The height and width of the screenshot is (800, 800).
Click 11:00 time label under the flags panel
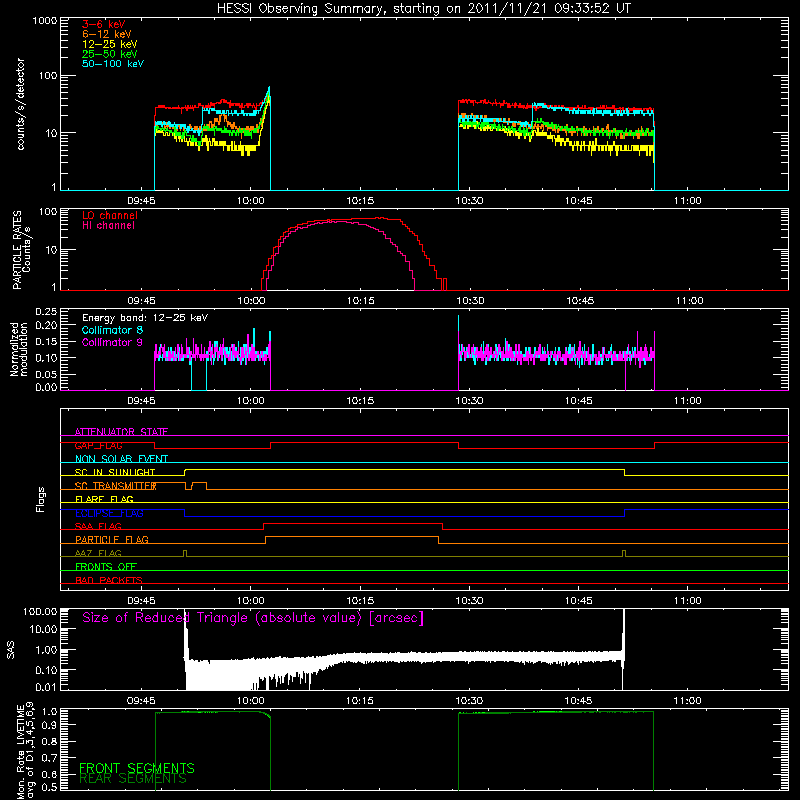click(x=687, y=601)
